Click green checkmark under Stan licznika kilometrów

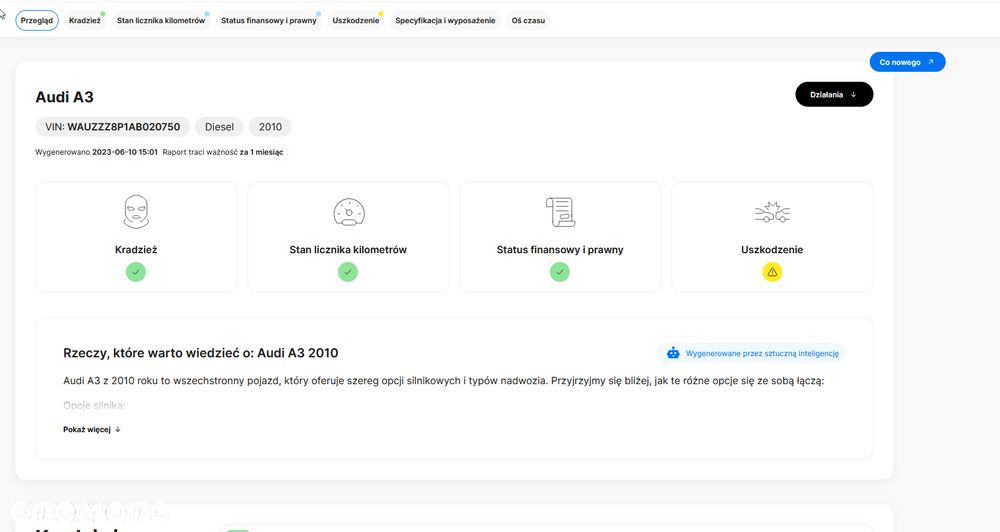point(348,272)
